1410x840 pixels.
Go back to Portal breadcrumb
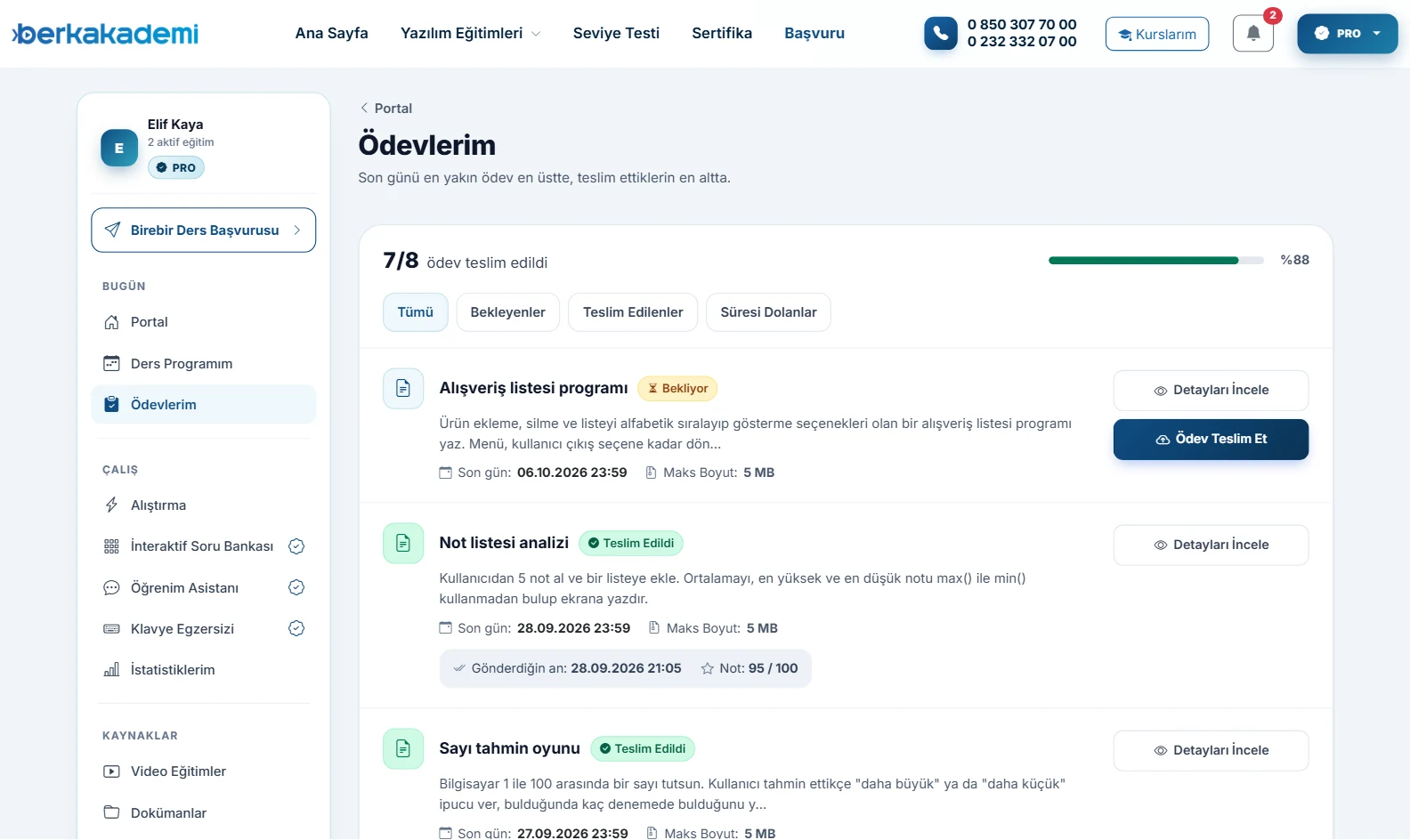coord(385,109)
